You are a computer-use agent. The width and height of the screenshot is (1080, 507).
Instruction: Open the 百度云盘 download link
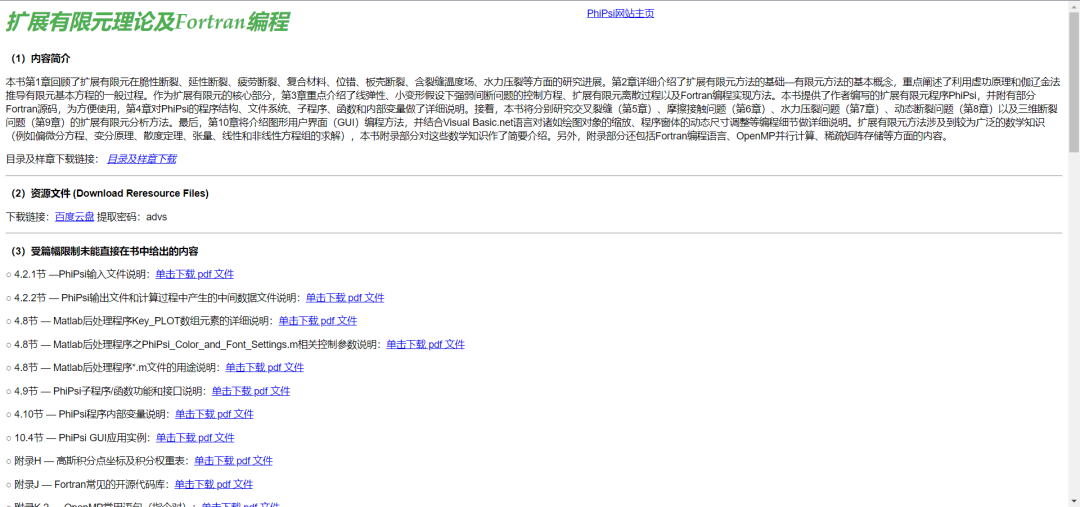pos(74,217)
